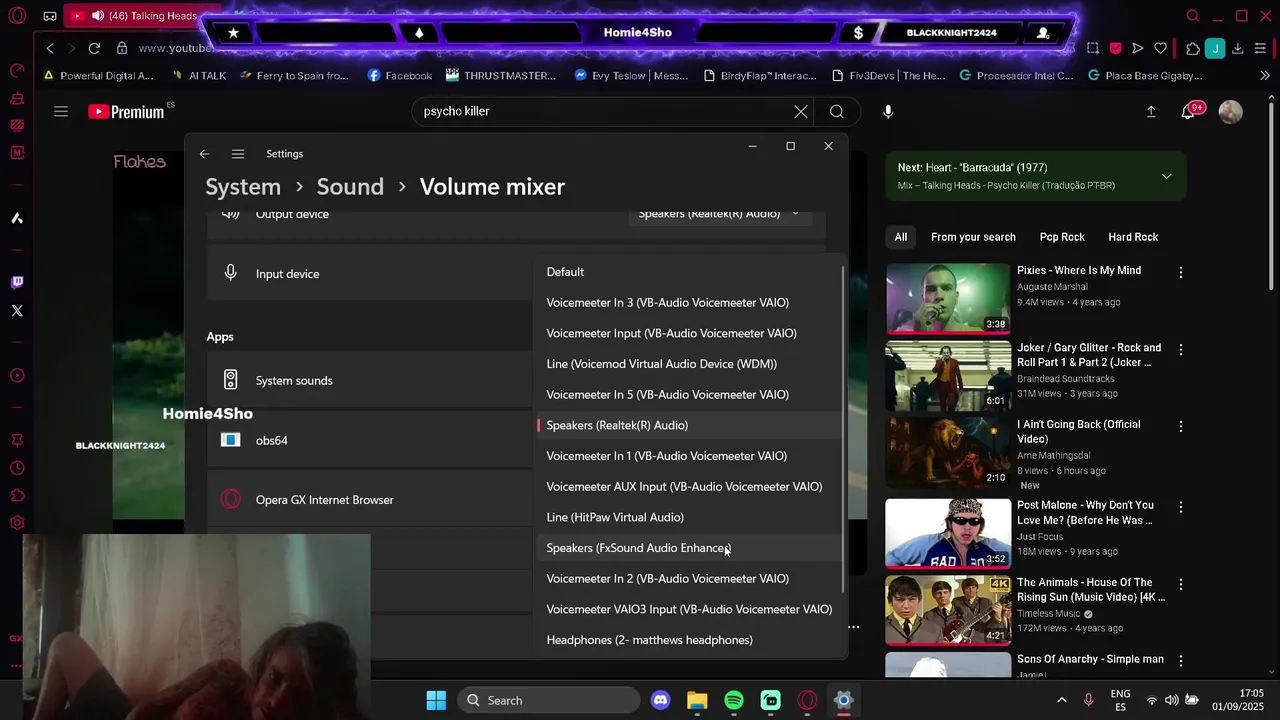Open the sidebar player icon

[17, 376]
